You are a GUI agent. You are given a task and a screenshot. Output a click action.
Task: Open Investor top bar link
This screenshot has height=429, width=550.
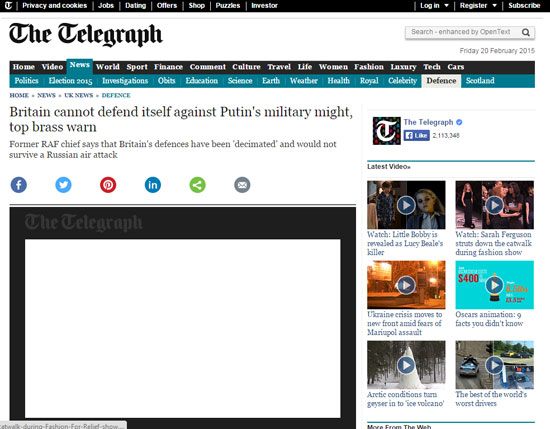tap(264, 6)
